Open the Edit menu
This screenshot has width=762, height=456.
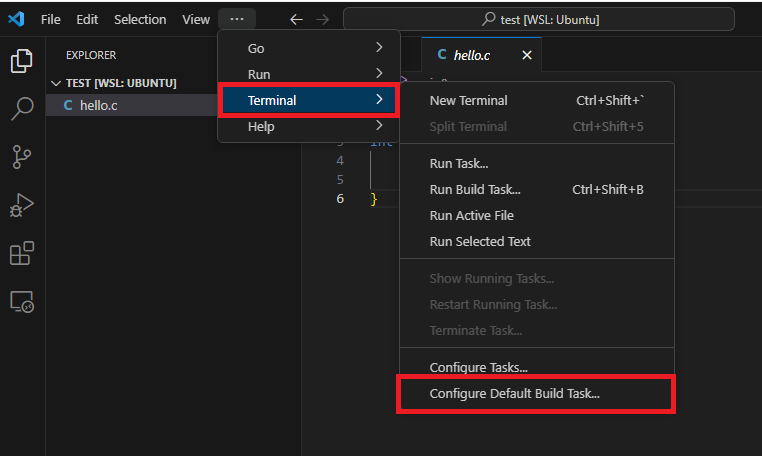pos(87,19)
